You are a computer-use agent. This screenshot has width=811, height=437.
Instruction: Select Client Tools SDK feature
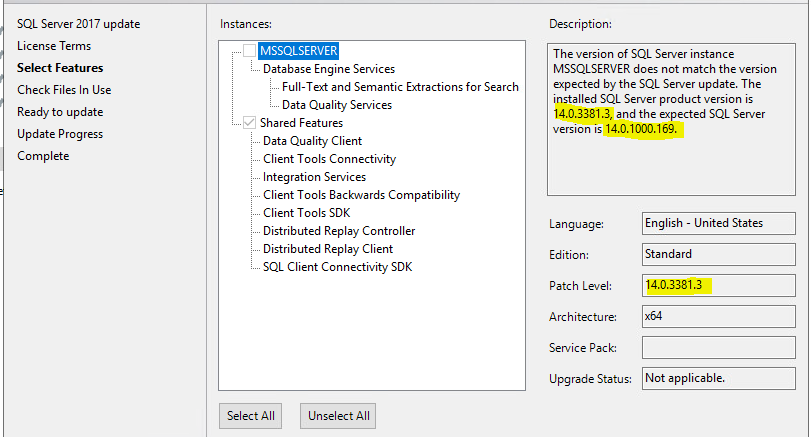(306, 213)
